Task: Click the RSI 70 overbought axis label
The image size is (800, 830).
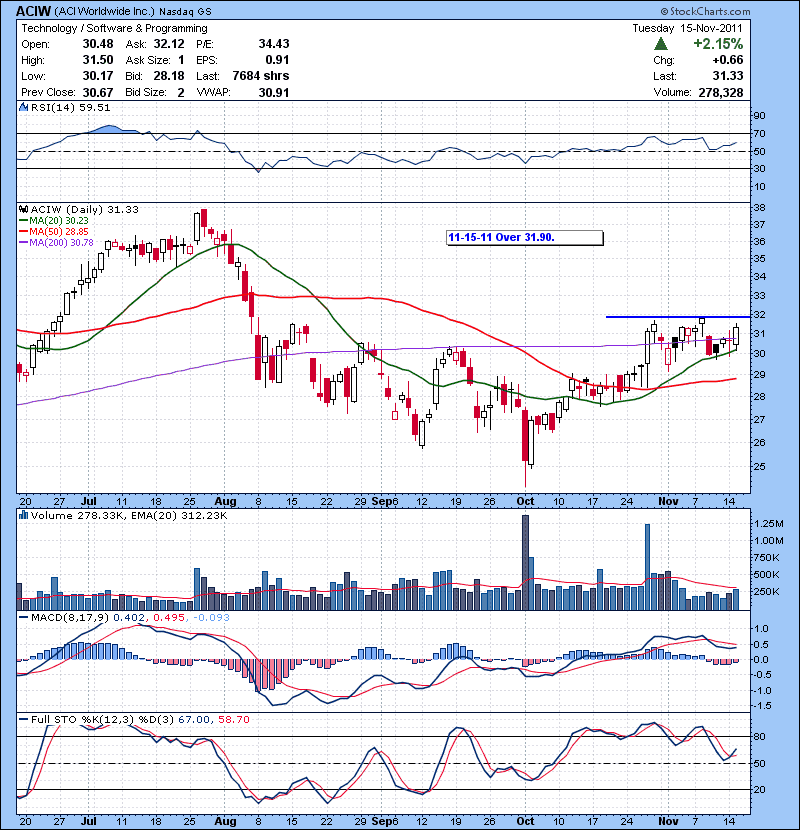Action: (x=759, y=133)
